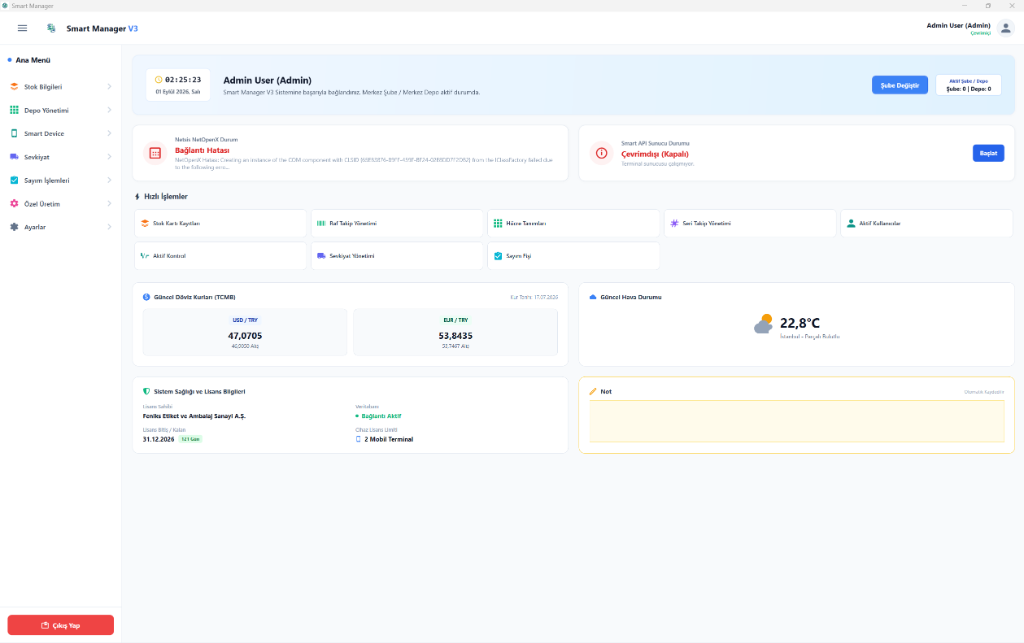Click the Bağlantı Hatası status text

coord(202,151)
